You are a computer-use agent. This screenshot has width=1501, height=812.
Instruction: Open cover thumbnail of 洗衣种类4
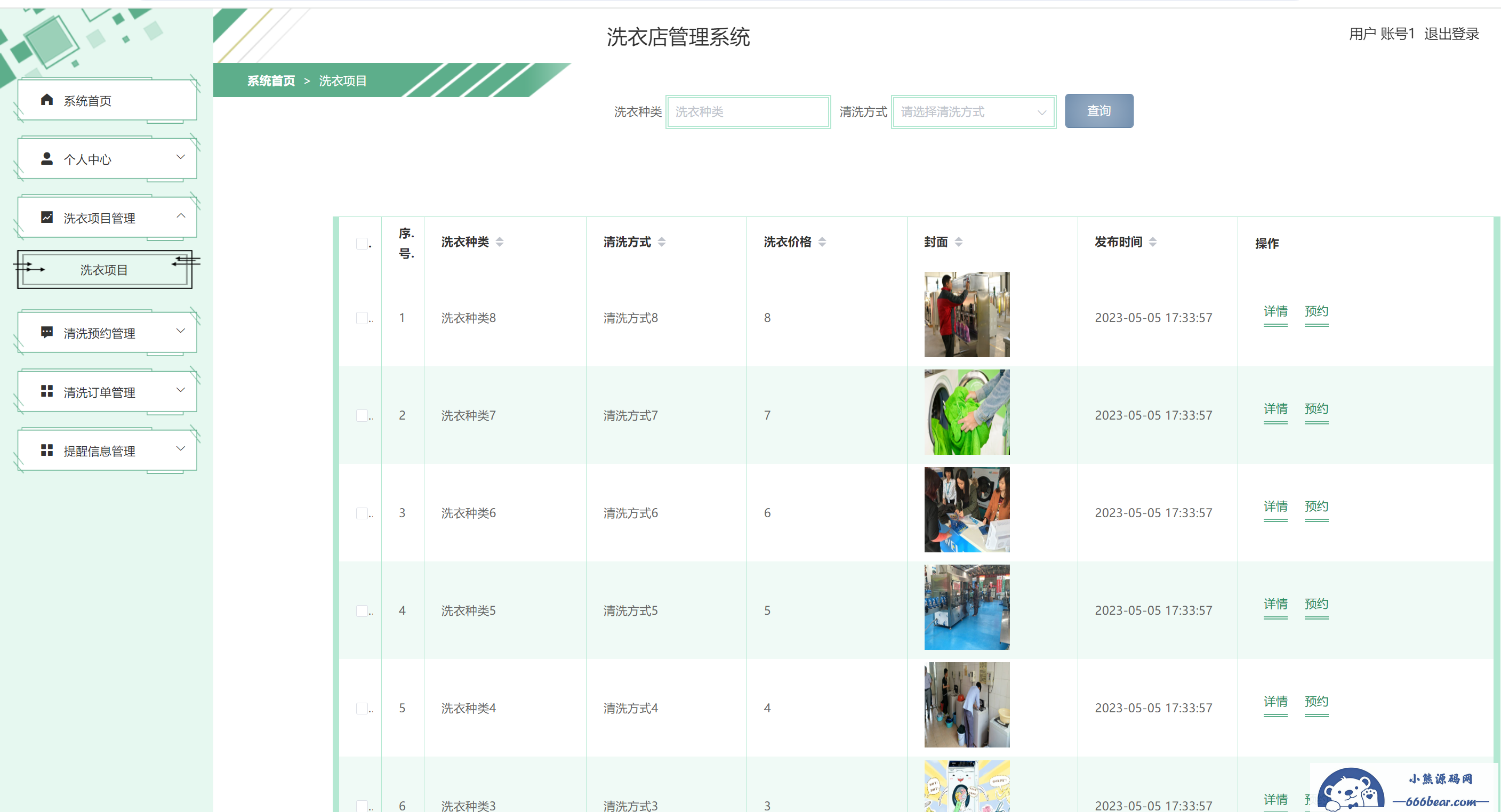point(967,705)
